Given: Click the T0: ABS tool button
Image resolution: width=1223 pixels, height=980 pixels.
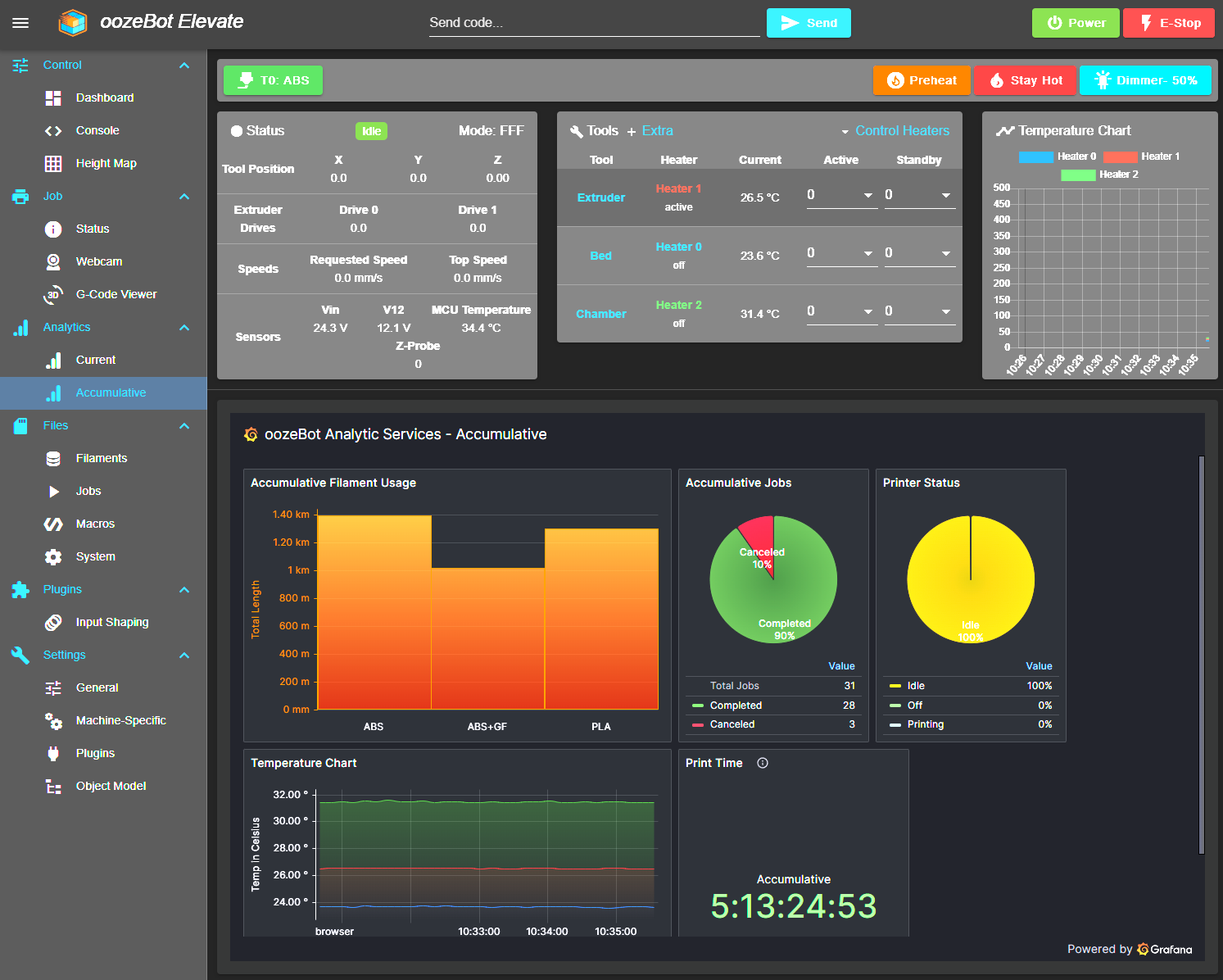Looking at the screenshot, I should 273,80.
